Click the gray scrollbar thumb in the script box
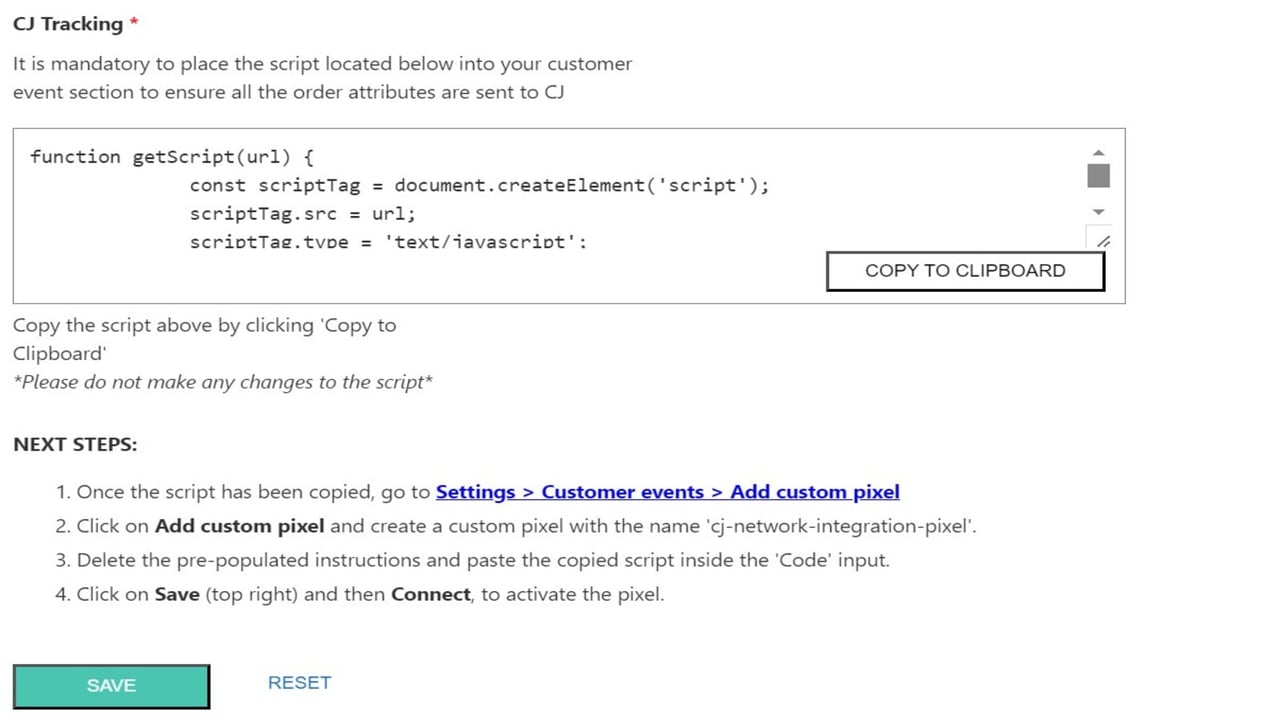Viewport: 1280px width, 720px height. click(x=1098, y=176)
